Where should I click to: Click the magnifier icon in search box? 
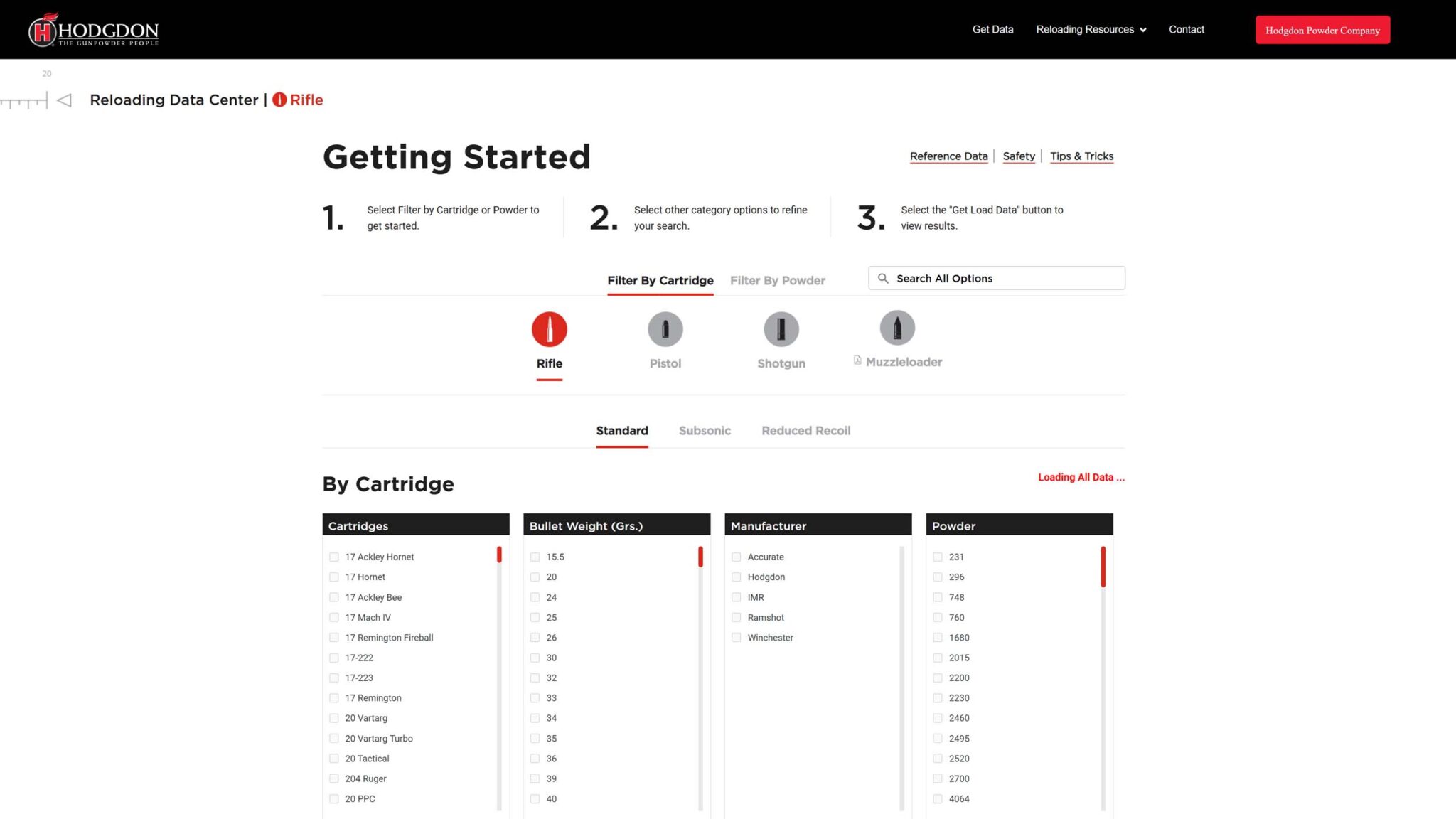click(883, 279)
